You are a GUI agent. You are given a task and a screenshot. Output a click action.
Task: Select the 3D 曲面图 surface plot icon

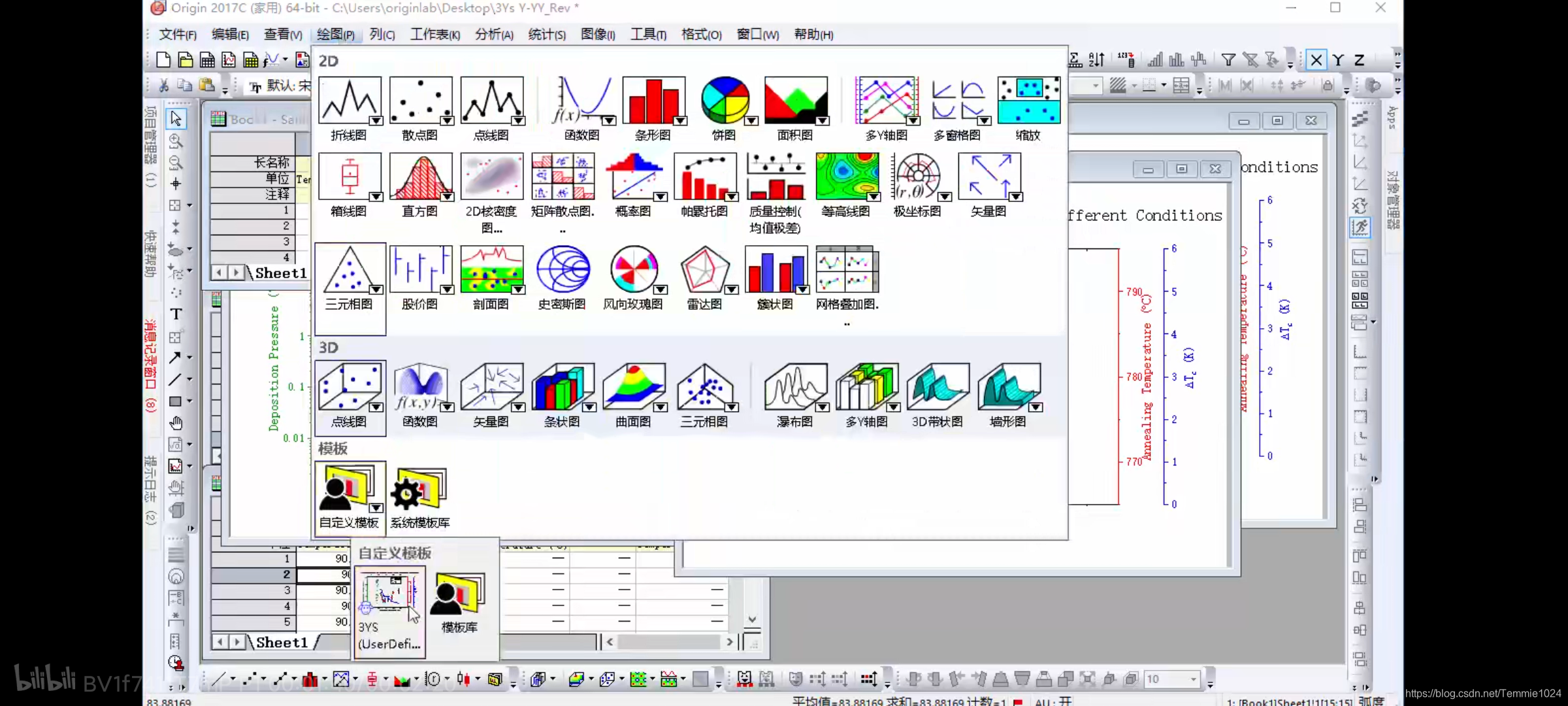coord(632,387)
